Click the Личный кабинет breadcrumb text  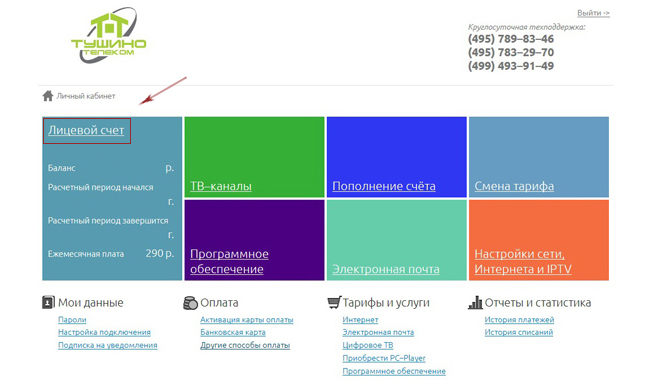tap(86, 96)
